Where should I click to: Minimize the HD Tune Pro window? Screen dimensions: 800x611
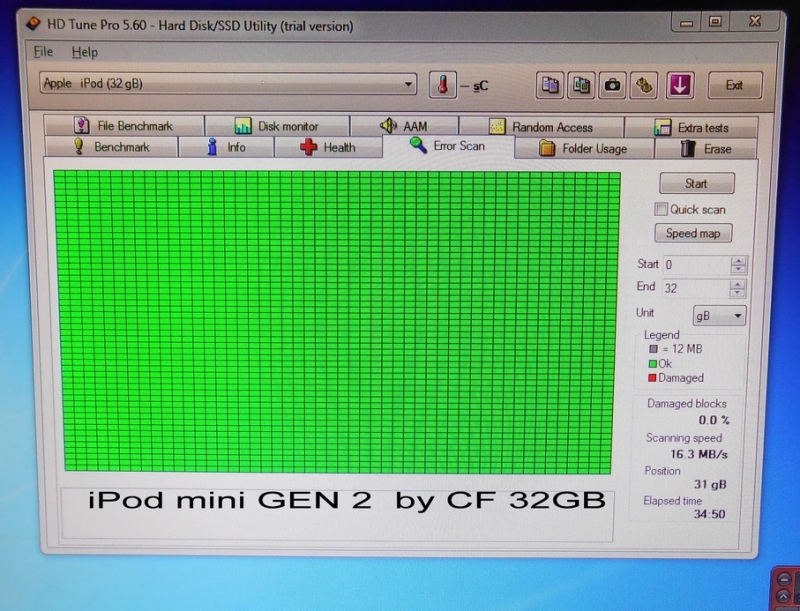tap(686, 23)
